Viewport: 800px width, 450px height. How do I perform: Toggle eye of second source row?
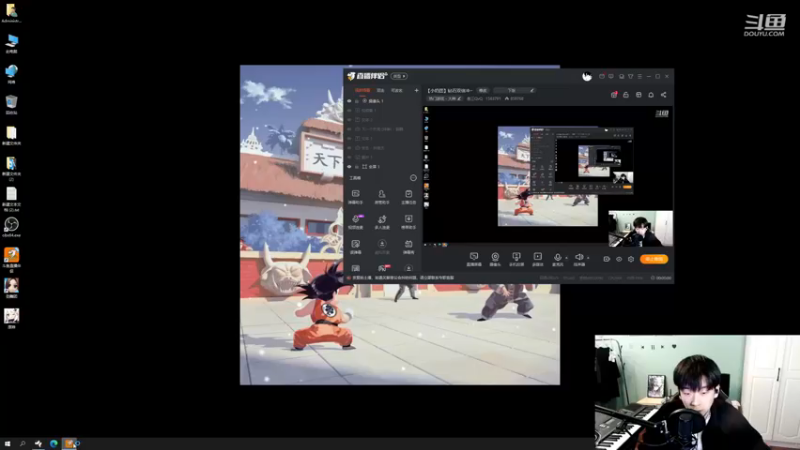(x=349, y=110)
